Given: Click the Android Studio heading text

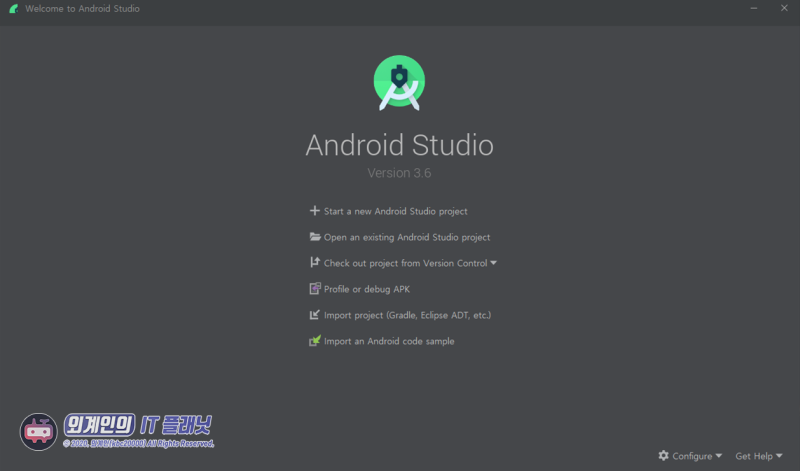Looking at the screenshot, I should click(x=399, y=145).
